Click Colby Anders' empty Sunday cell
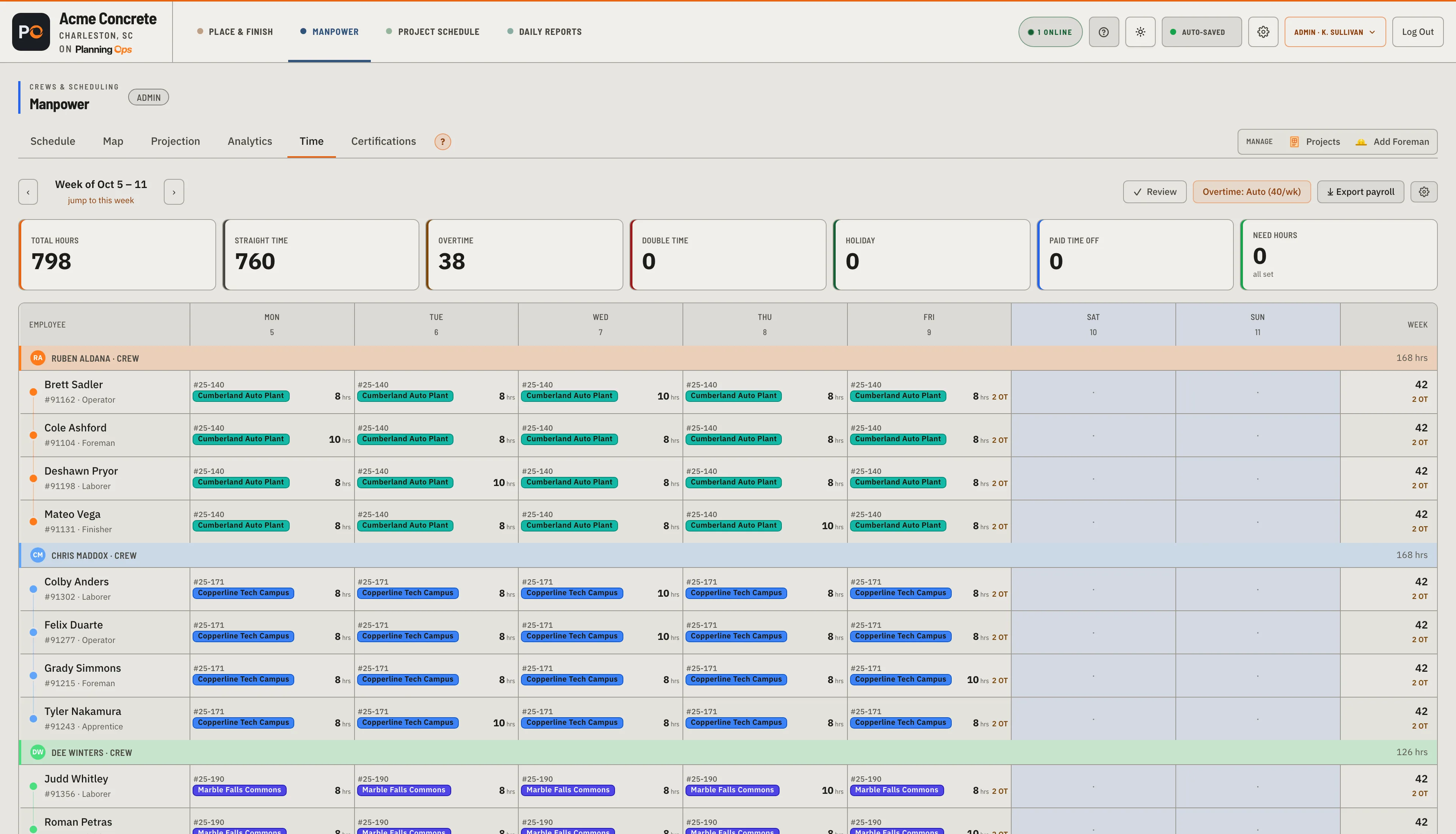Viewport: 1456px width, 834px height. pyautogui.click(x=1257, y=589)
